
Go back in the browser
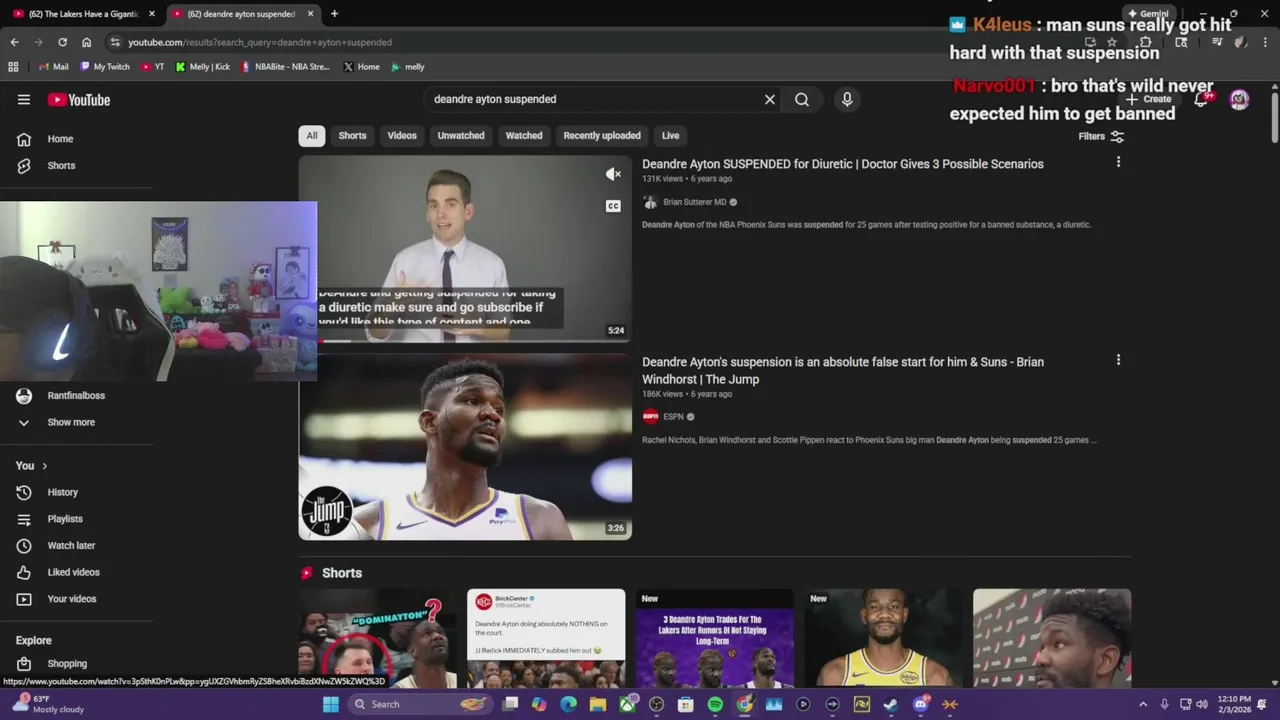pos(14,42)
